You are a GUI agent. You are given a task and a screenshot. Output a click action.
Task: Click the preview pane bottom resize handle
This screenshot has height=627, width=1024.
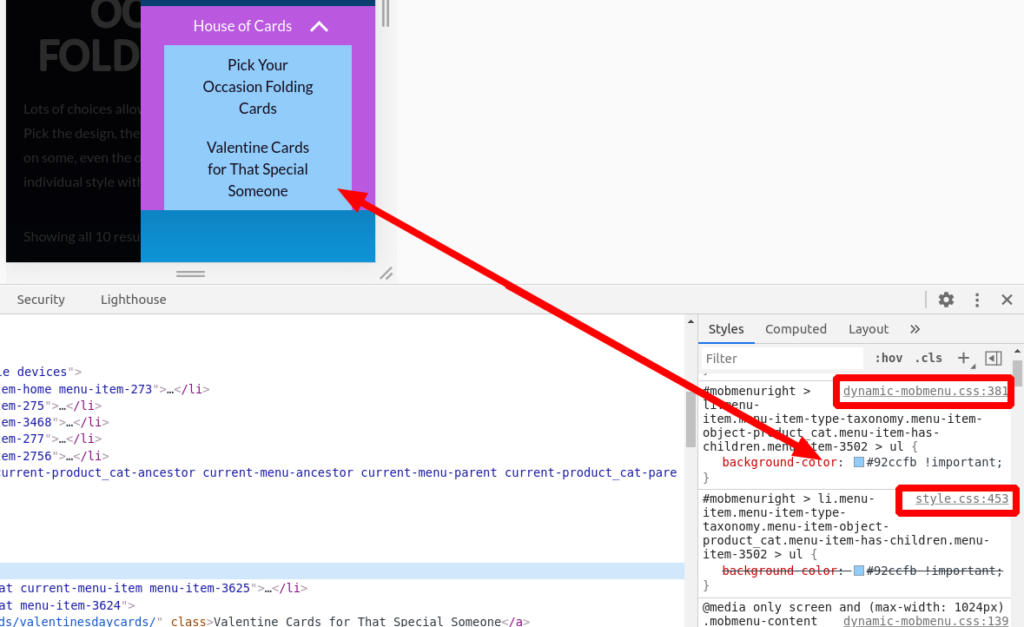click(191, 274)
